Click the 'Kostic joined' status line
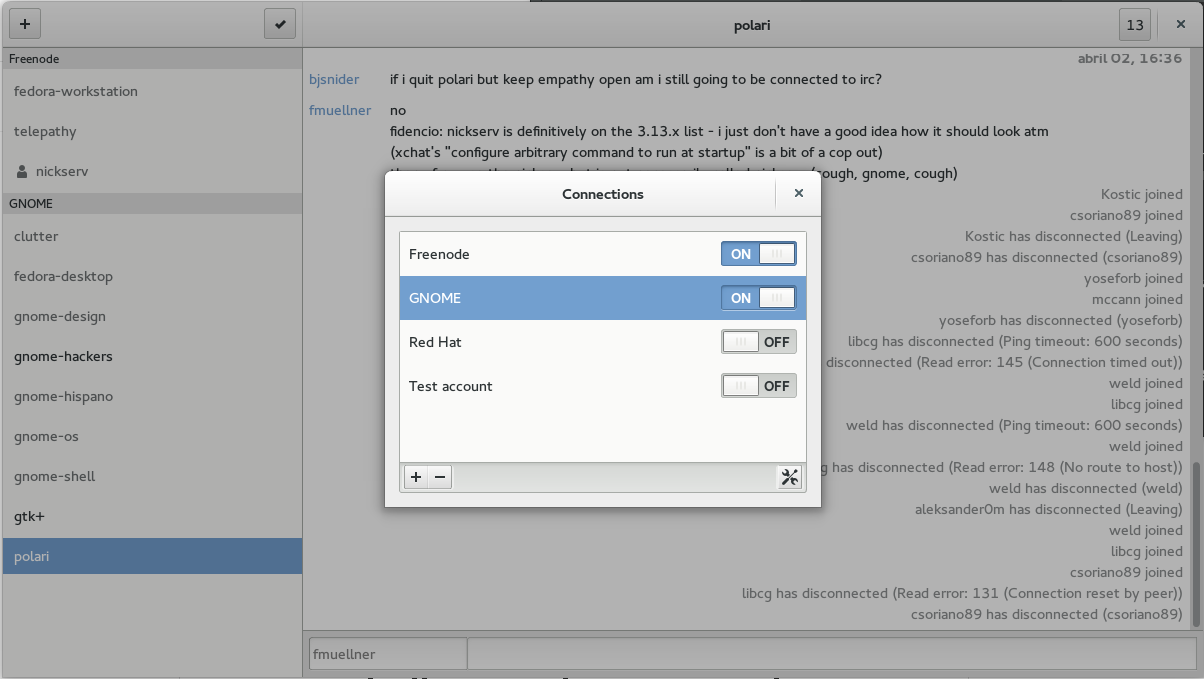Viewport: 1204px width, 679px height. point(1141,194)
